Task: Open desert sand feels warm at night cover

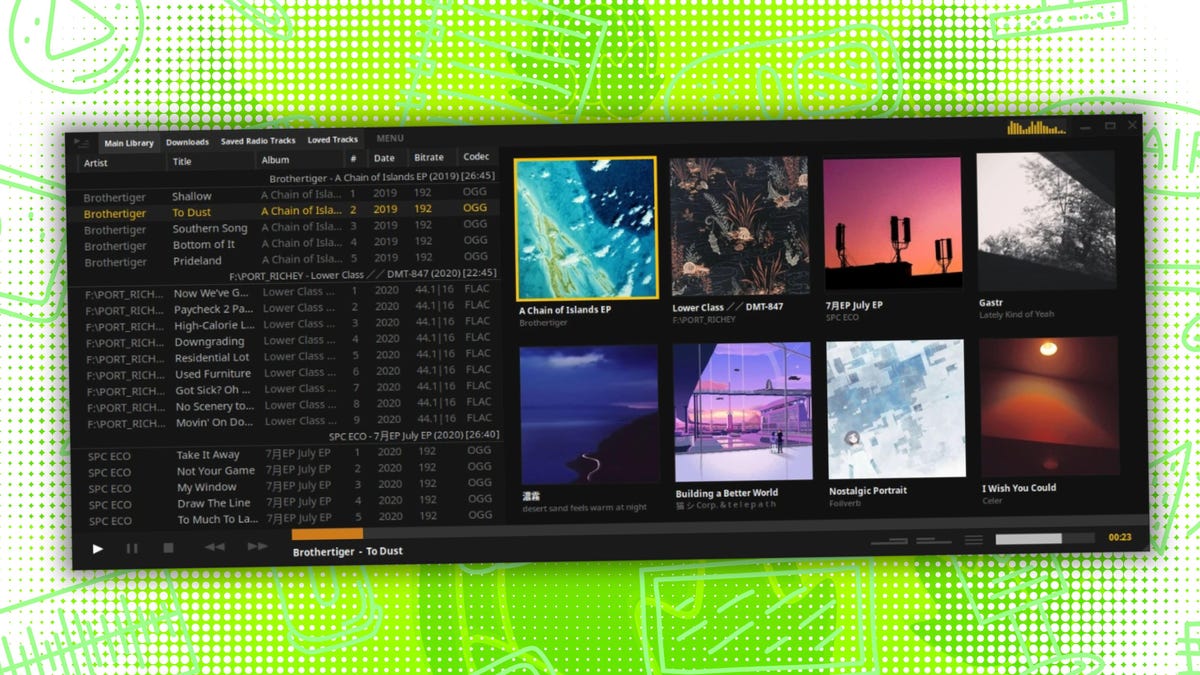Action: point(589,415)
